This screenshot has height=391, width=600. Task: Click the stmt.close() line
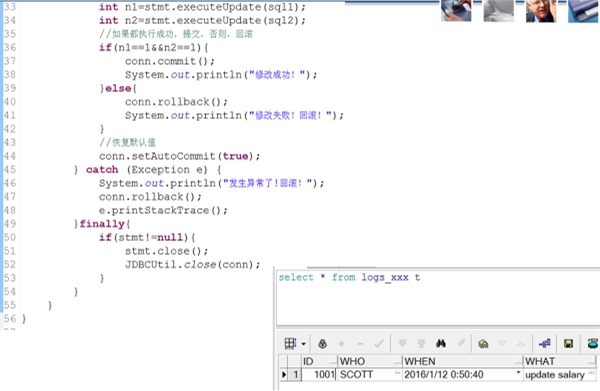[166, 251]
